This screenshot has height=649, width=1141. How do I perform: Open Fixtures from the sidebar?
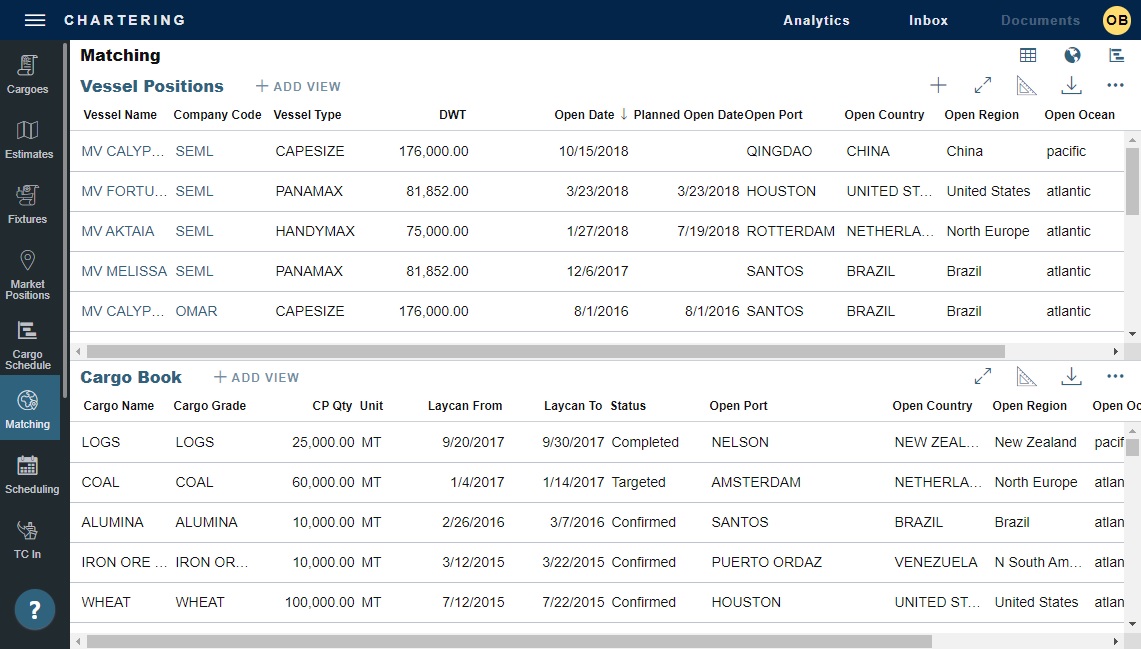point(28,205)
